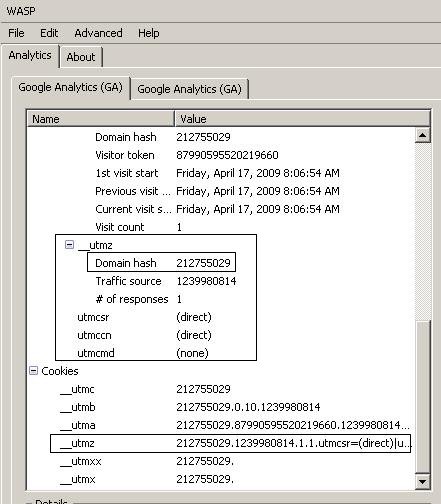The image size is (441, 504).
Task: Open the Advanced menu
Action: 98,33
